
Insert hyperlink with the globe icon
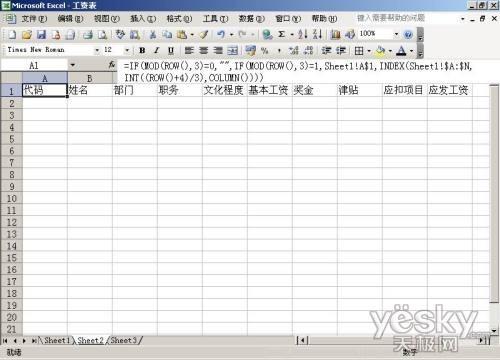point(267,34)
